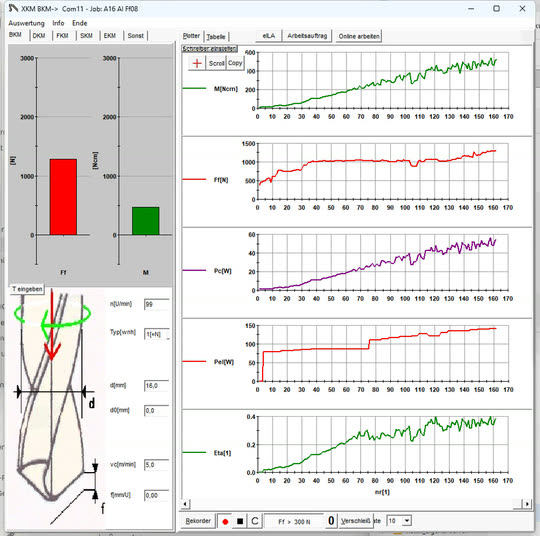Click the Ff[N] plot legend label
This screenshot has width=540, height=536.
point(221,180)
